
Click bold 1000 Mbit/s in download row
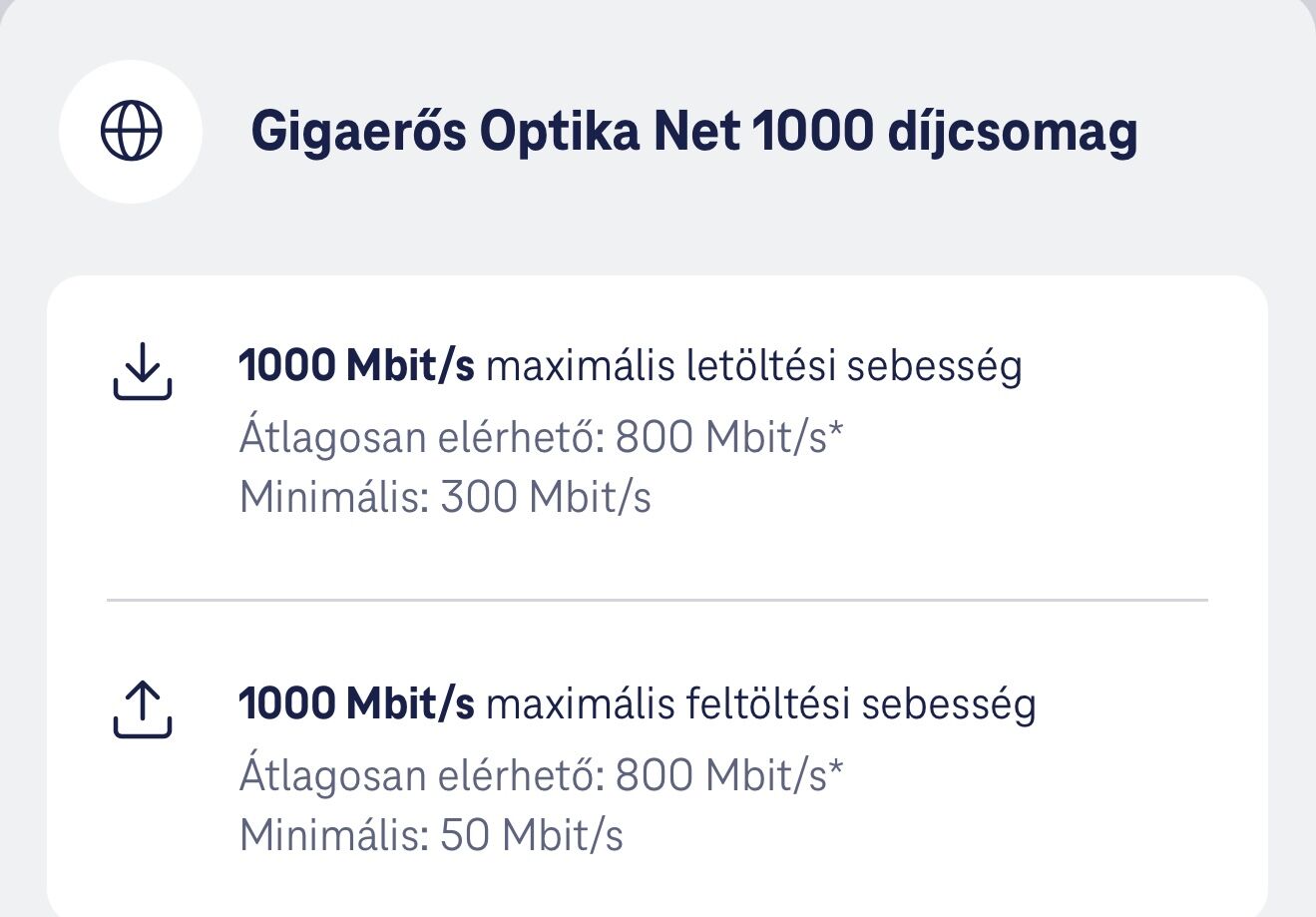pos(356,367)
